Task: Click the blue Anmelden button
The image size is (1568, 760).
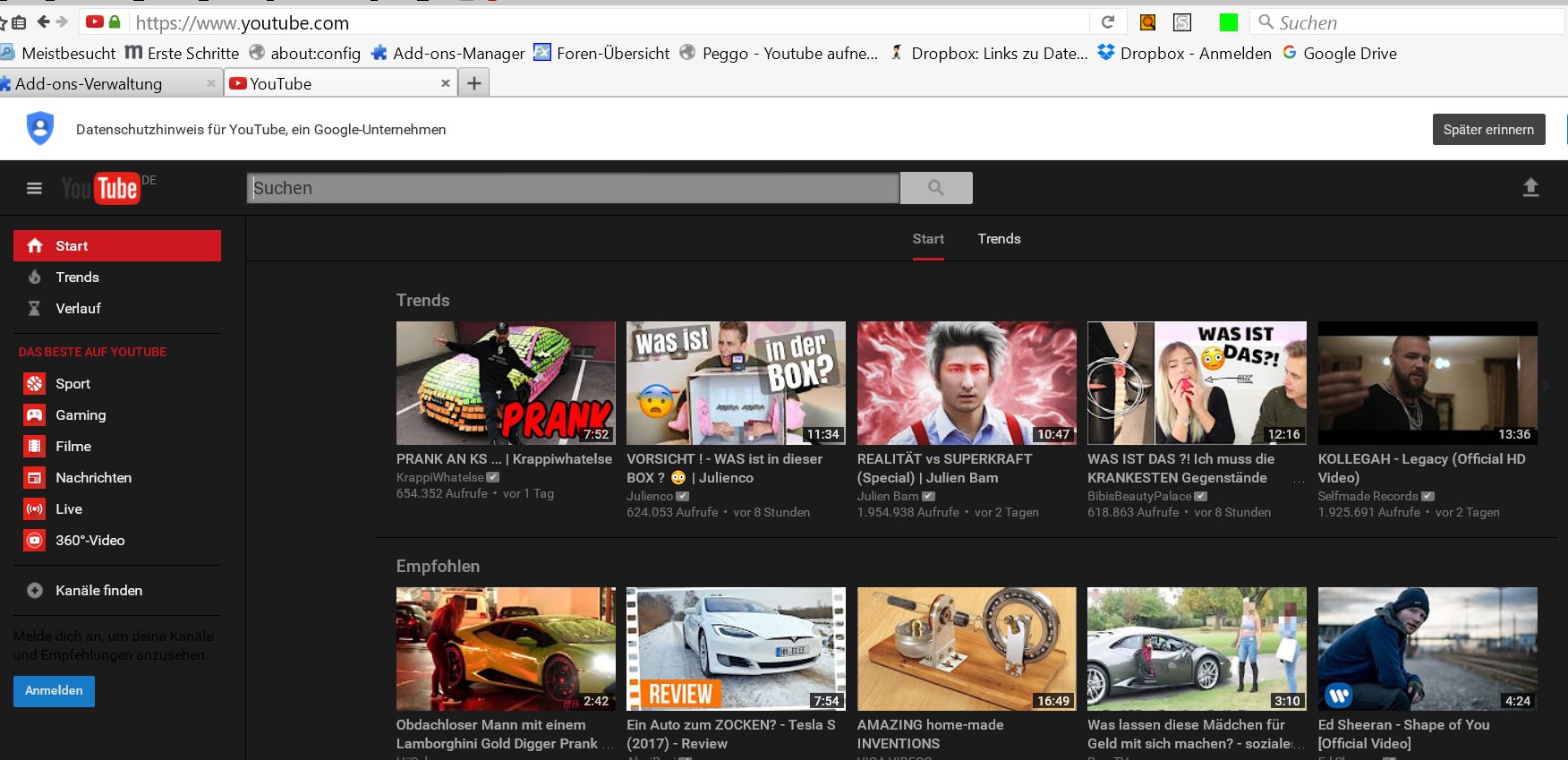Action: point(54,691)
